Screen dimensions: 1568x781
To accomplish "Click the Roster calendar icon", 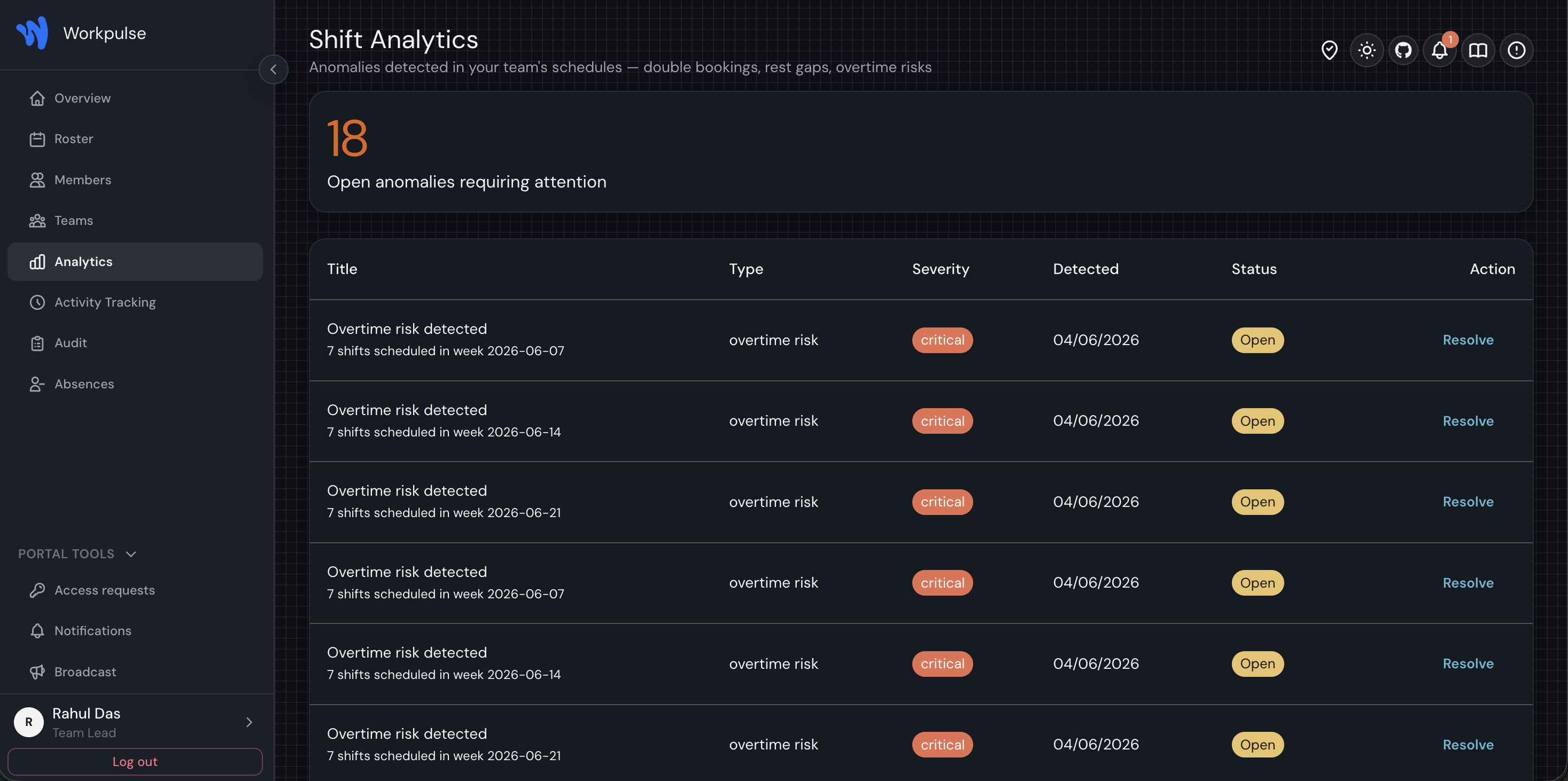I will click(37, 139).
